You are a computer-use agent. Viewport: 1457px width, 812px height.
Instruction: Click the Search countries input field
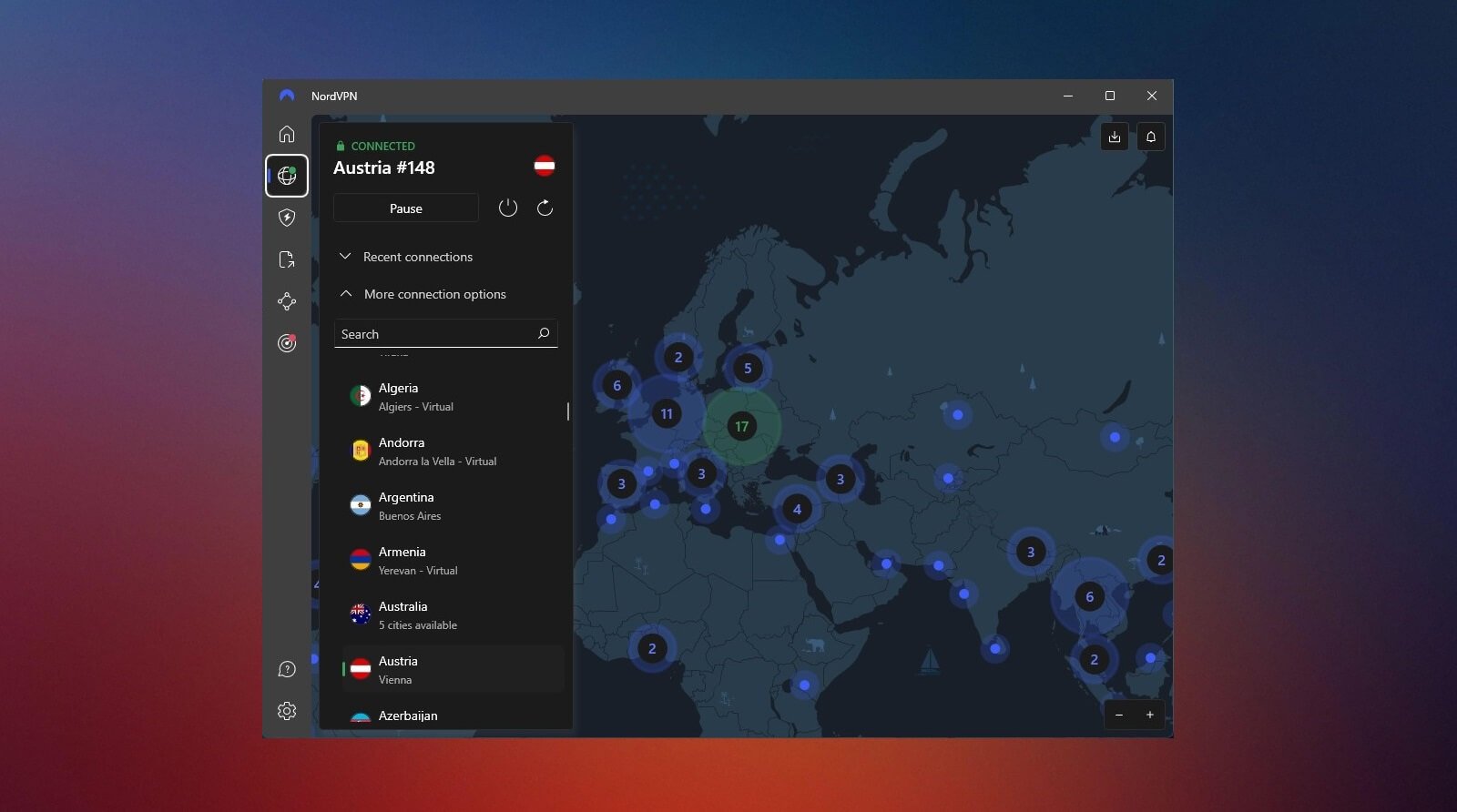tap(445, 333)
